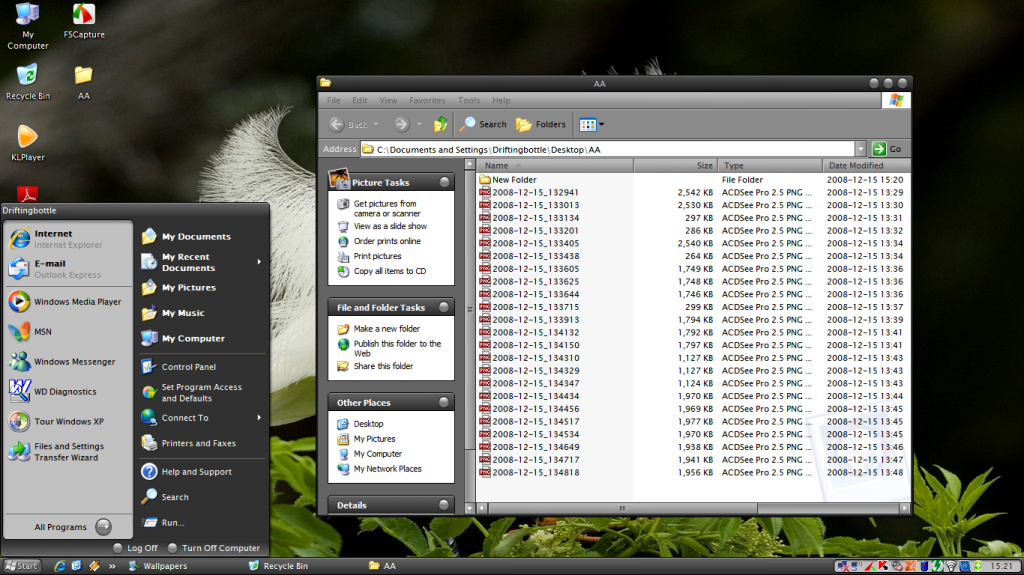1024x575 pixels.
Task: Collapse File and Folder Tasks panel
Action: 444,306
